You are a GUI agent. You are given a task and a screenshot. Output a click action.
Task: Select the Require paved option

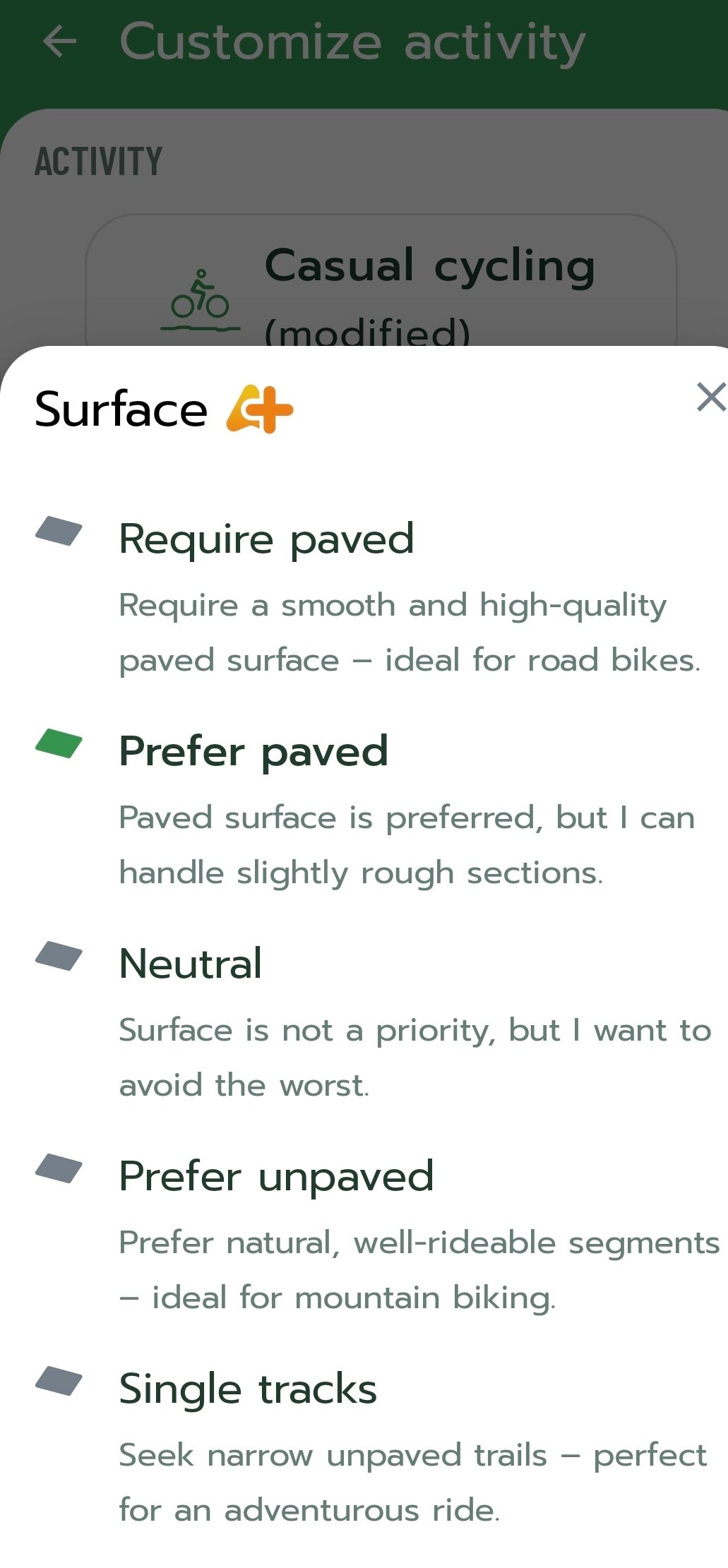click(x=266, y=539)
